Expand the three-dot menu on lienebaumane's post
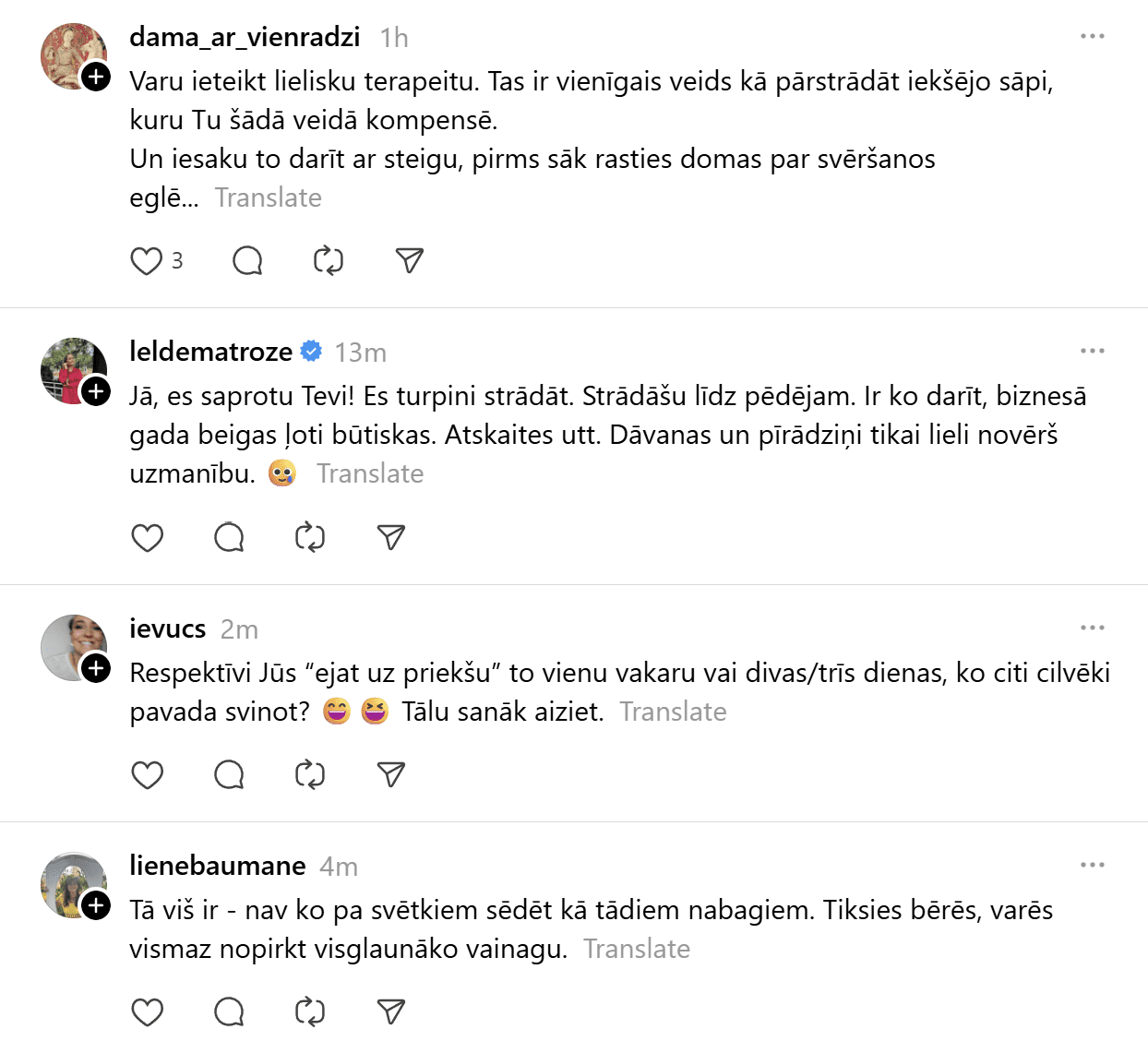 click(1092, 865)
